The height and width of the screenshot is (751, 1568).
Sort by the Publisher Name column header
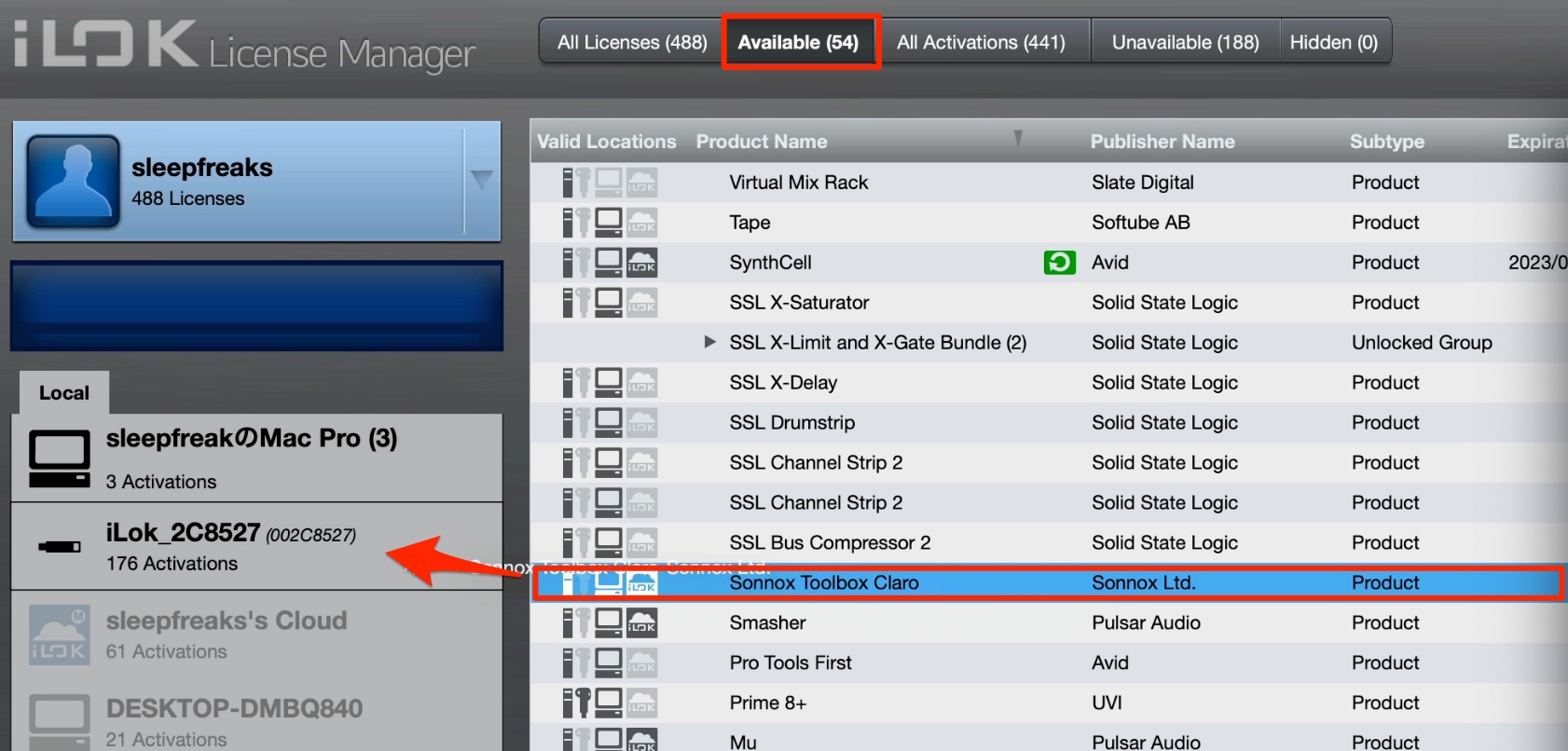click(x=1162, y=142)
